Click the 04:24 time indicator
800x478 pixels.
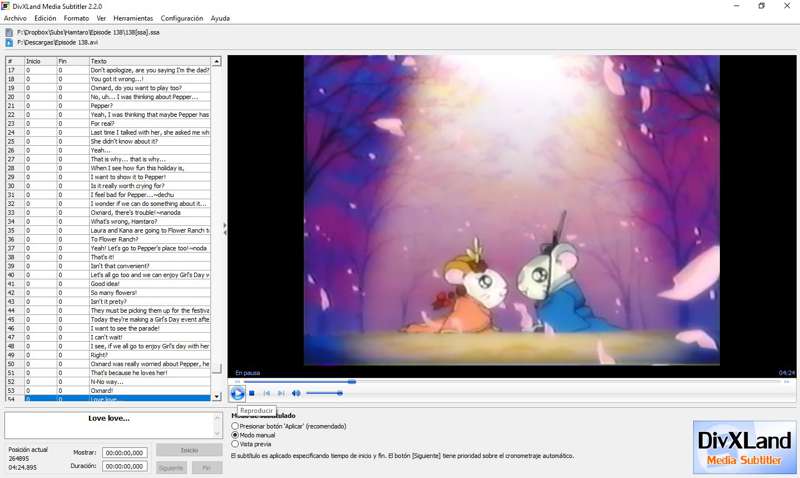(786, 373)
